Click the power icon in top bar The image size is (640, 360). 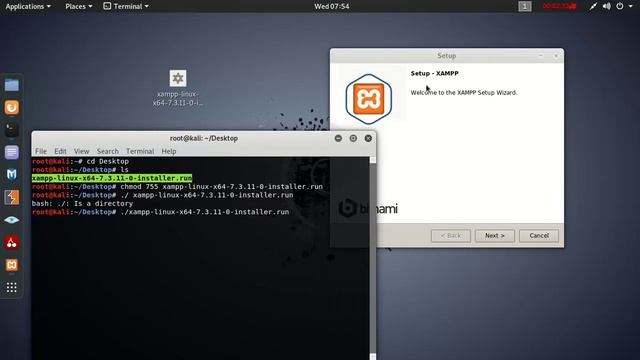pyautogui.click(x=620, y=6)
